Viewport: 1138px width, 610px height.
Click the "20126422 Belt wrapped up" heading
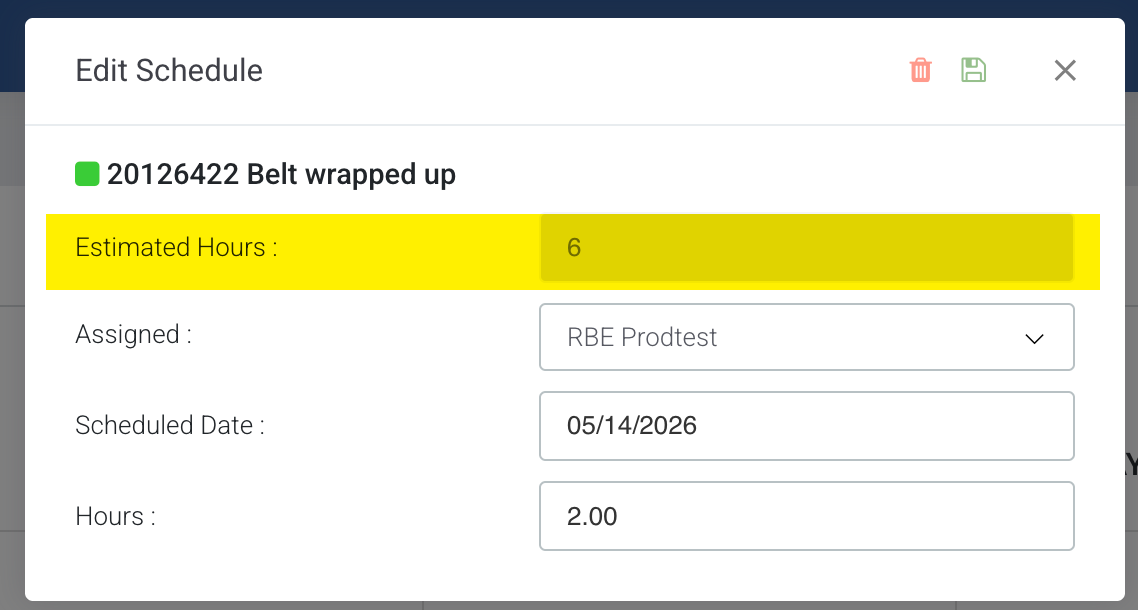(x=282, y=175)
